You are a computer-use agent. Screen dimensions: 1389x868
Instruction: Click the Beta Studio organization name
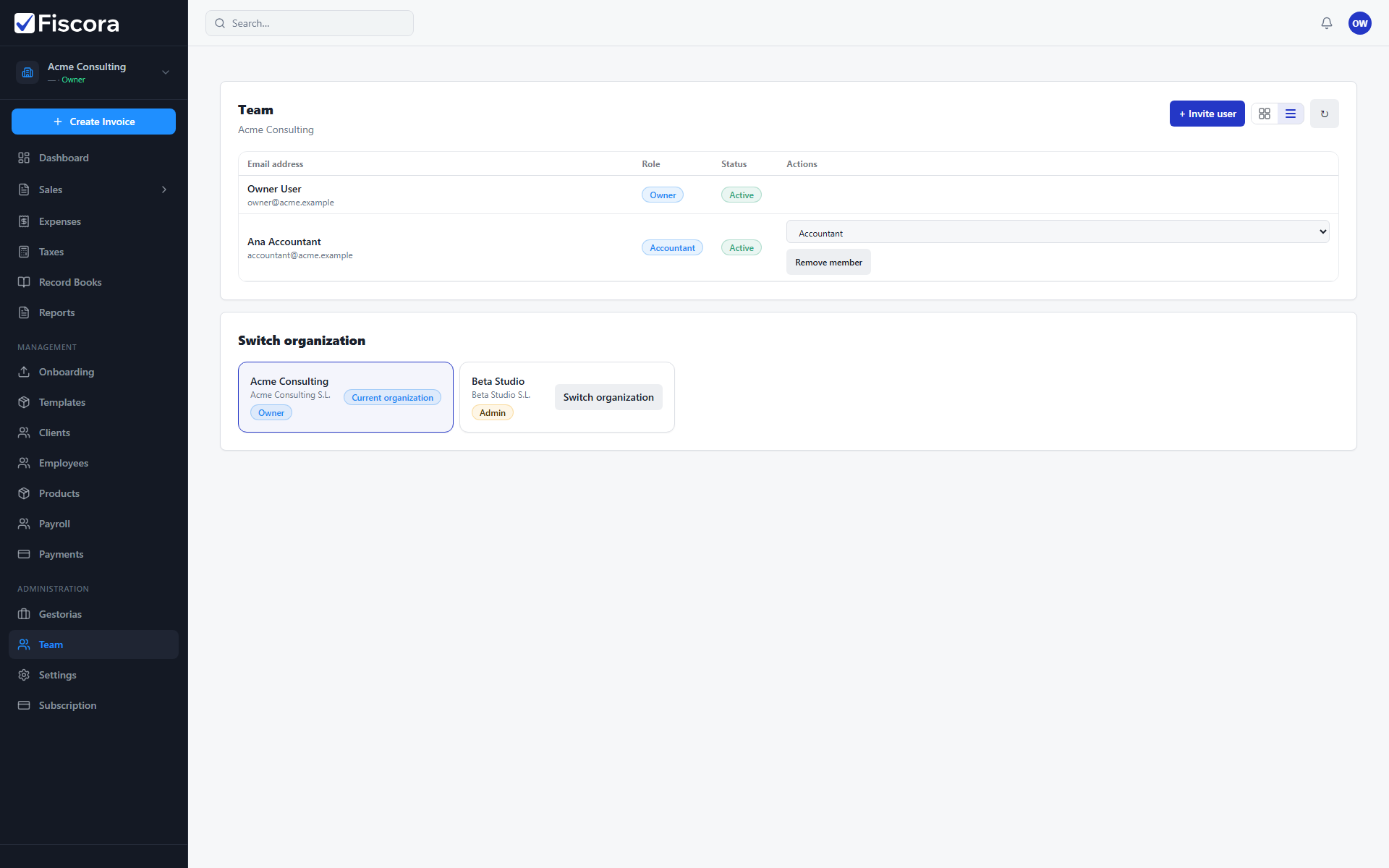pos(498,381)
